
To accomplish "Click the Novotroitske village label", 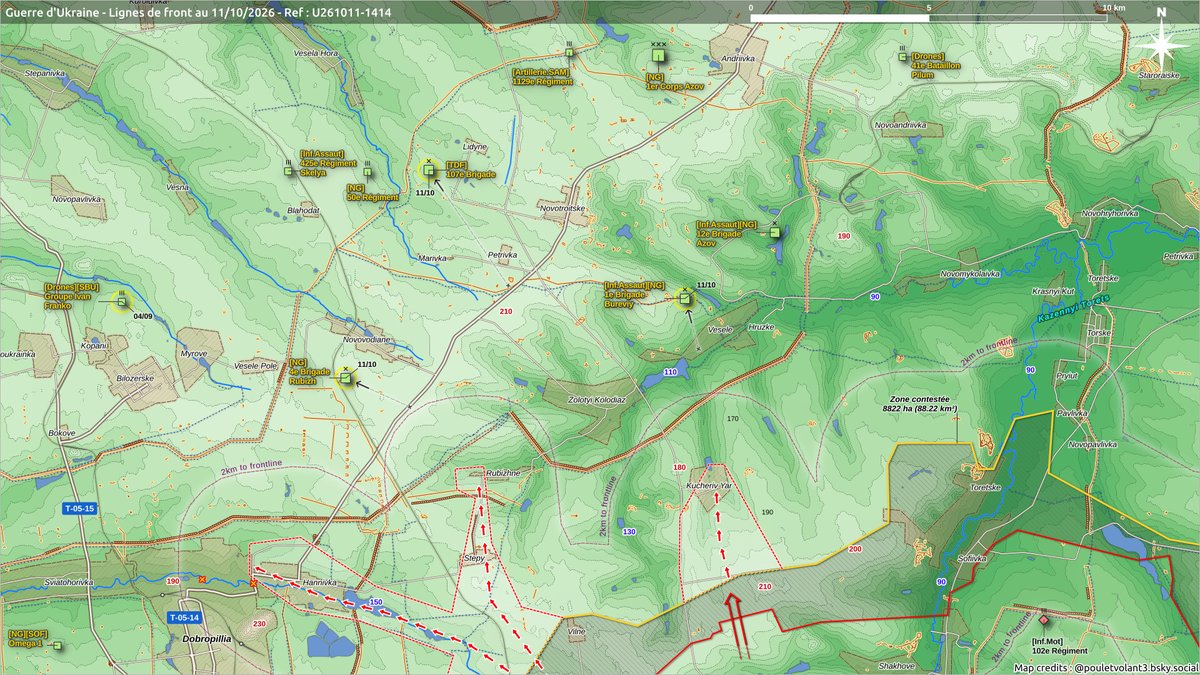I will 562,208.
